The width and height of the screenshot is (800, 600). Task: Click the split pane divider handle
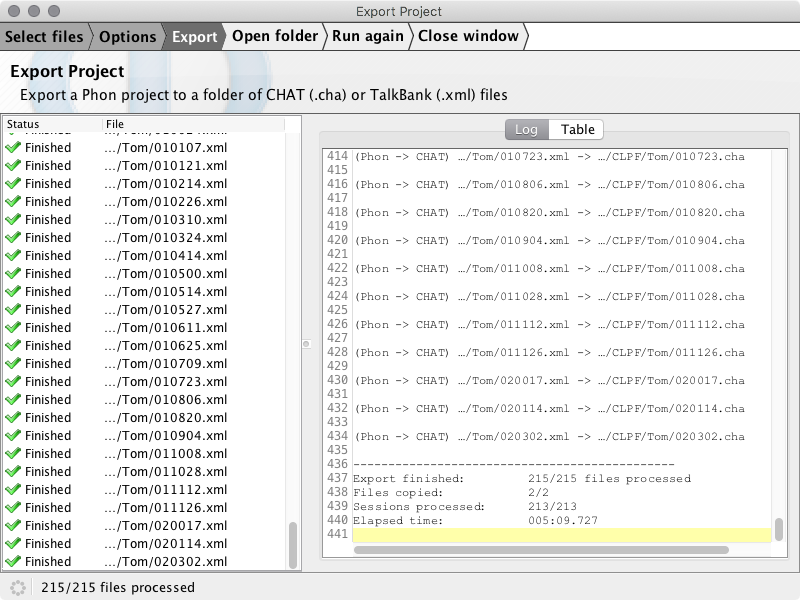[x=306, y=344]
